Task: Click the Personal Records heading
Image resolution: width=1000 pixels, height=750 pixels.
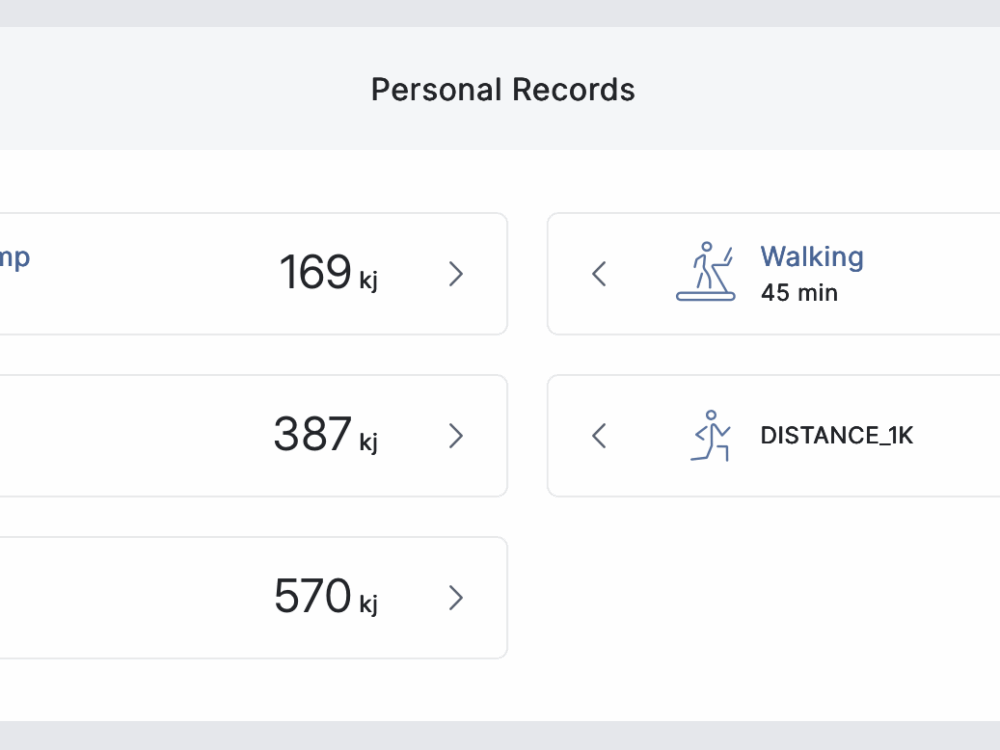Action: [502, 90]
